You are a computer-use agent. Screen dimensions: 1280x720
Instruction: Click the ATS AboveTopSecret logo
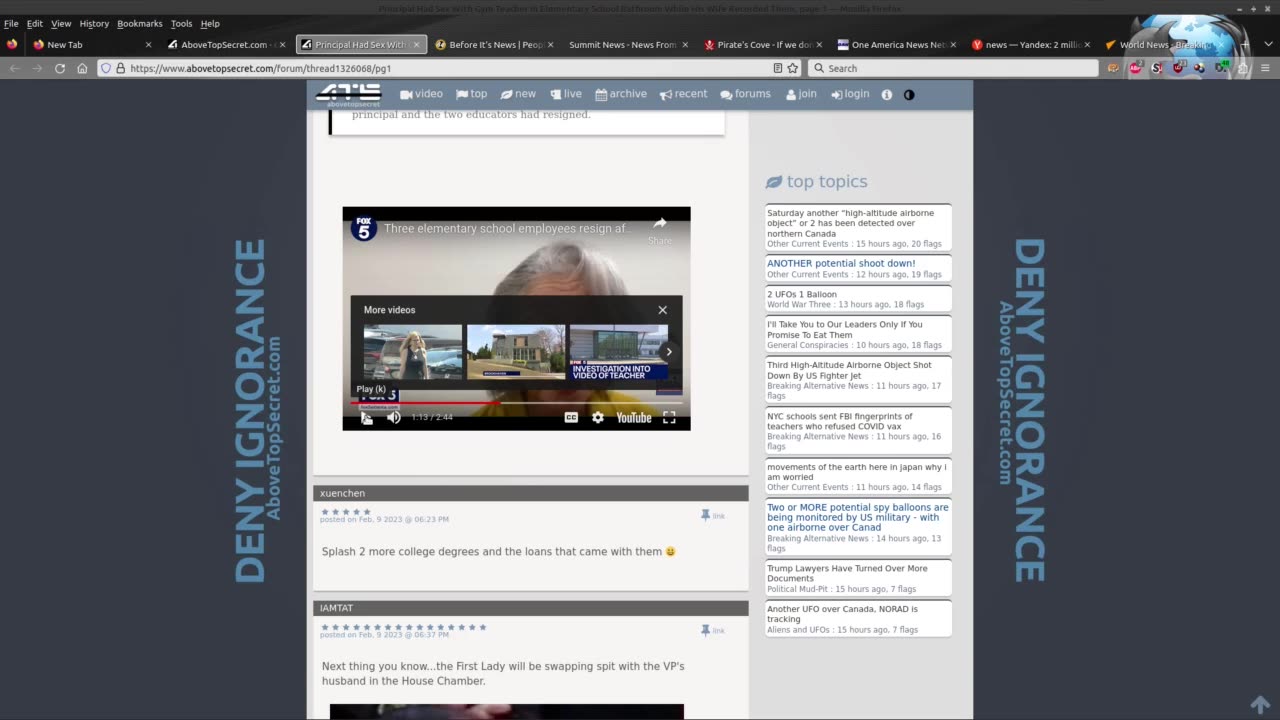[348, 95]
